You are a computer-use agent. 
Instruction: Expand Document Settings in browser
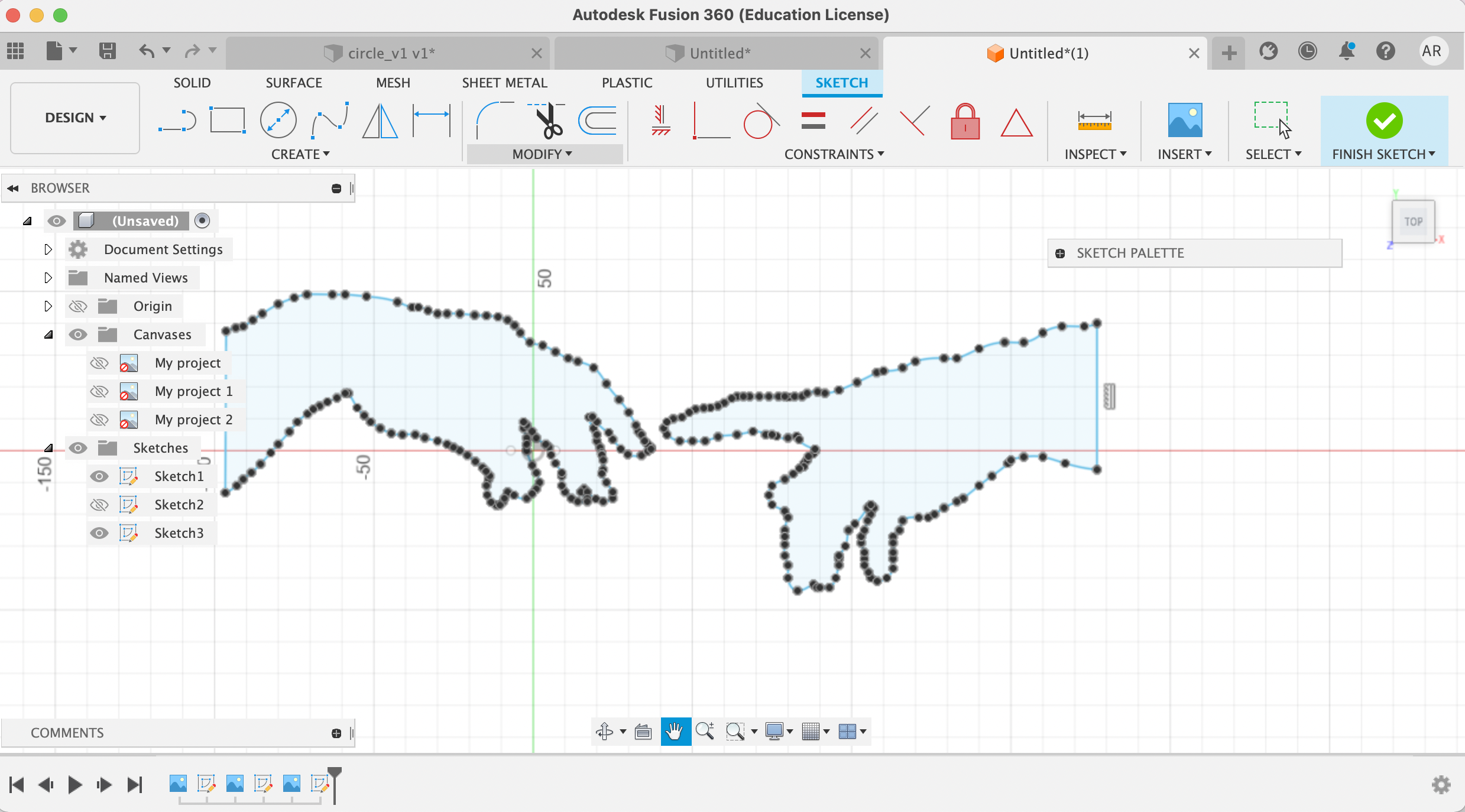coord(48,249)
